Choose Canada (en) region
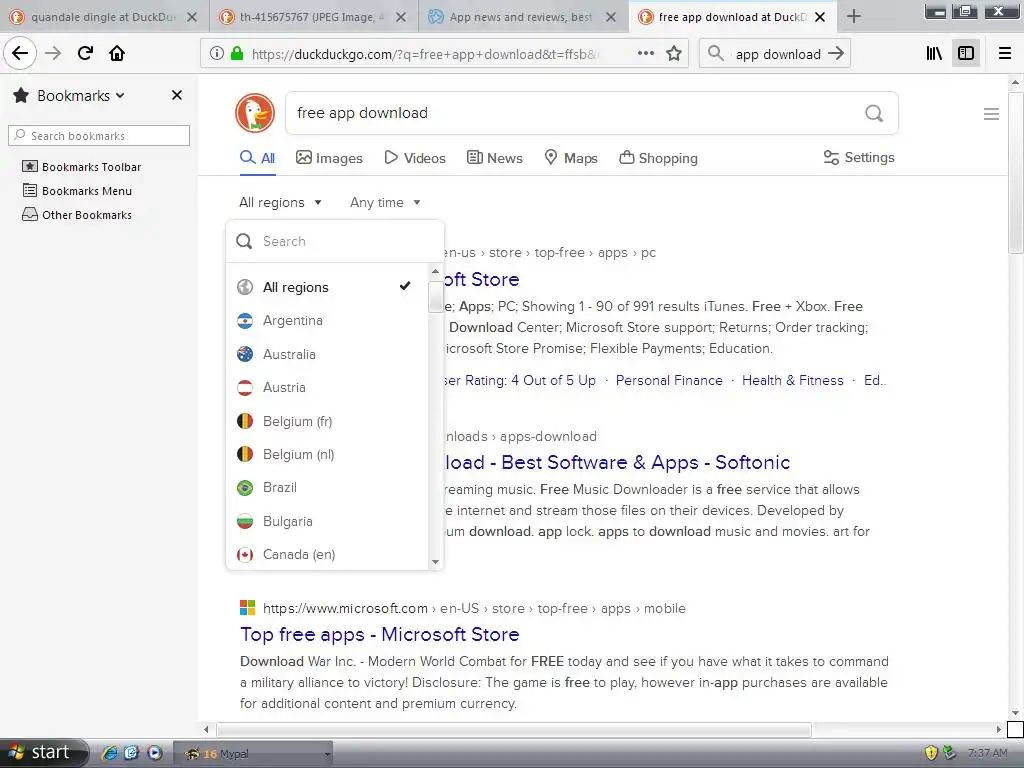The height and width of the screenshot is (768, 1024). (327, 554)
